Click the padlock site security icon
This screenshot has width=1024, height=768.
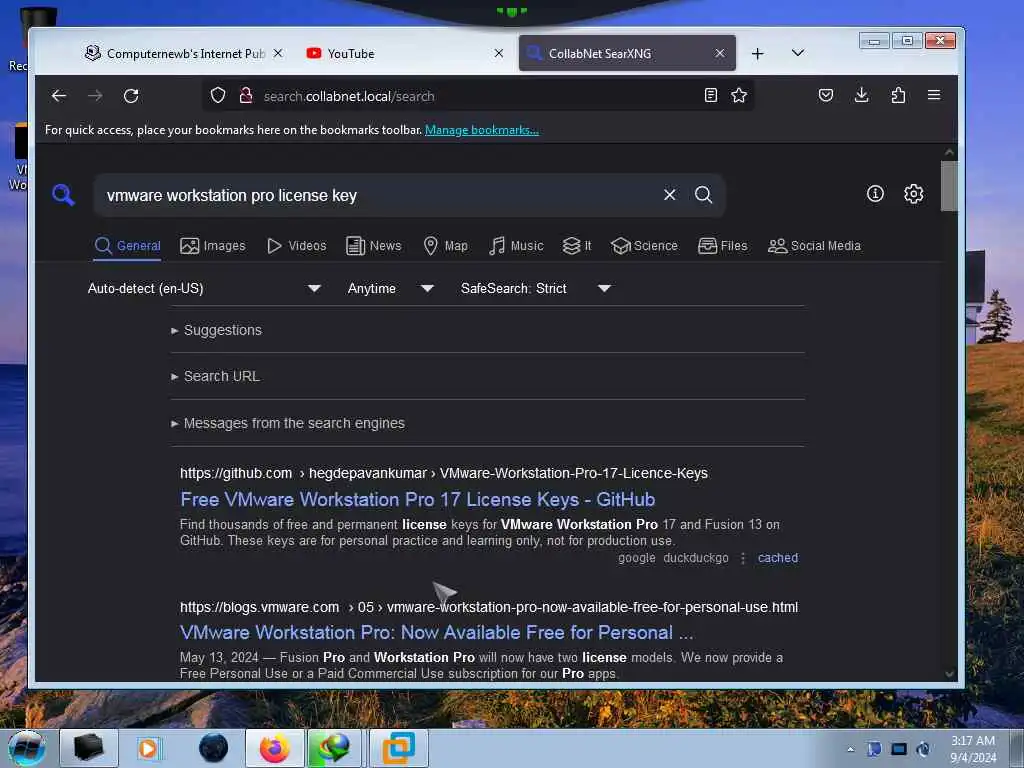pyautogui.click(x=246, y=96)
